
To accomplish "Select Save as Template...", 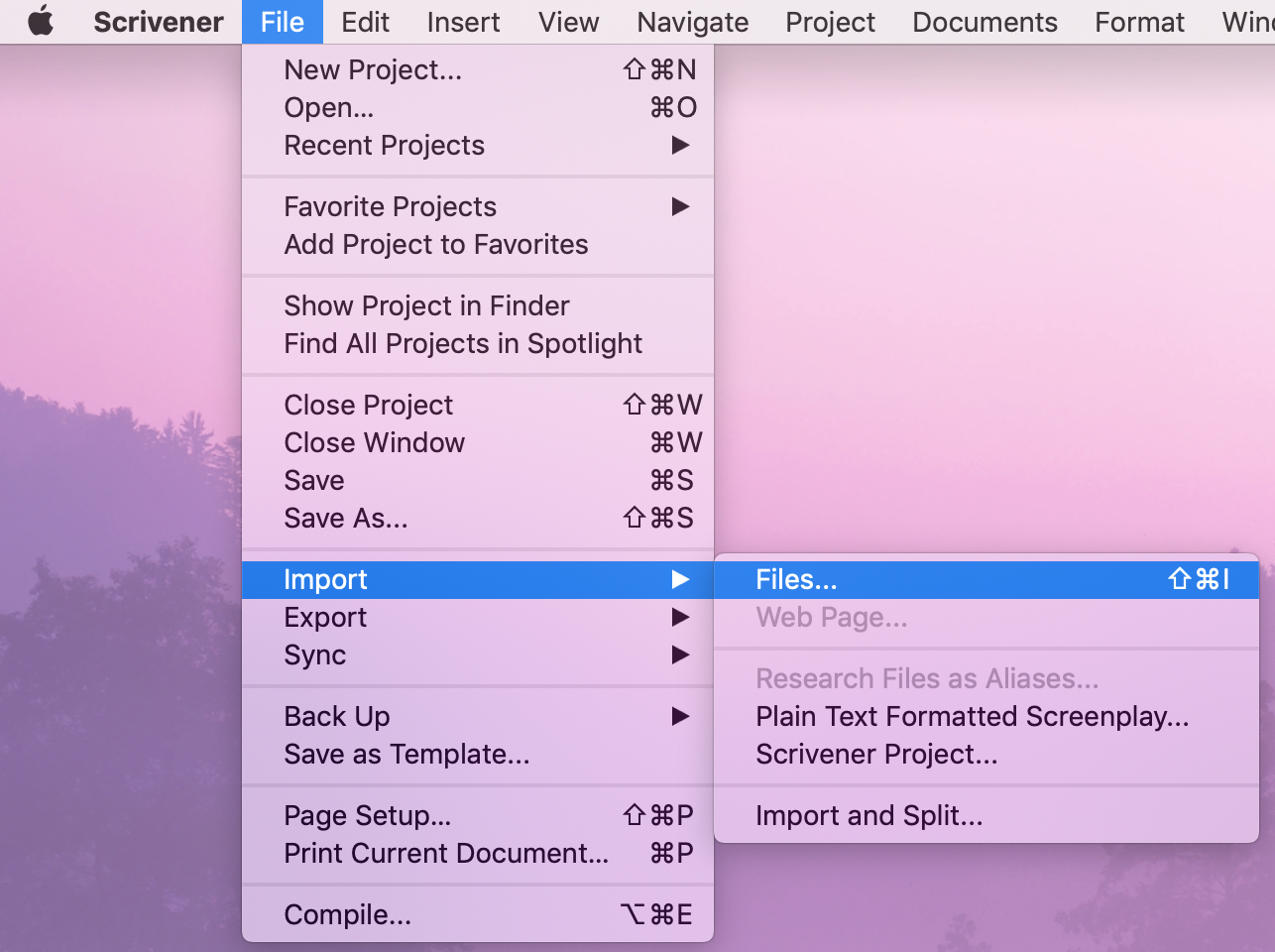I will (x=478, y=754).
